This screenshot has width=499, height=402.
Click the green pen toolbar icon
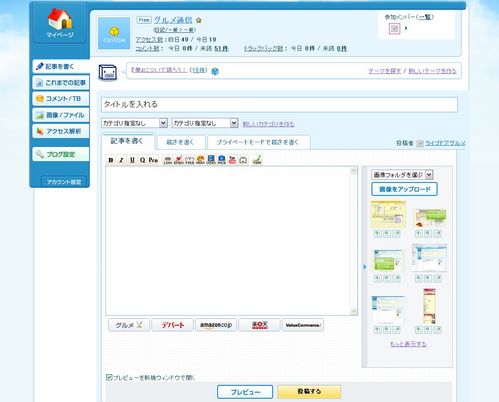click(257, 160)
